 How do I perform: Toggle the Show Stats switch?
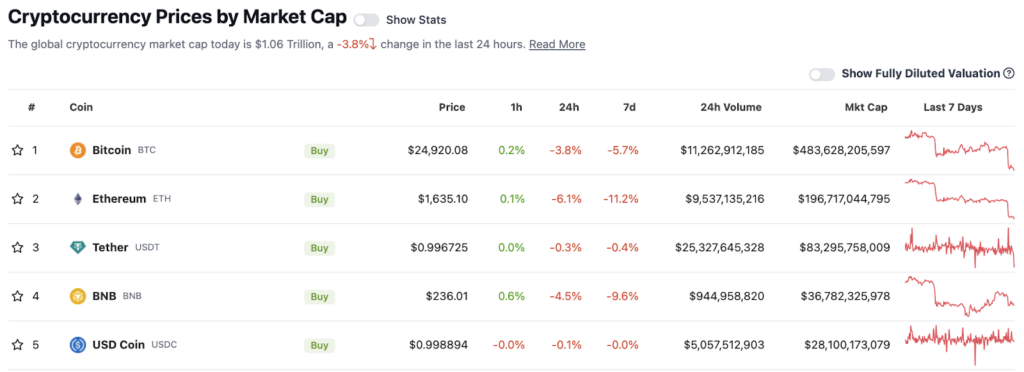366,20
